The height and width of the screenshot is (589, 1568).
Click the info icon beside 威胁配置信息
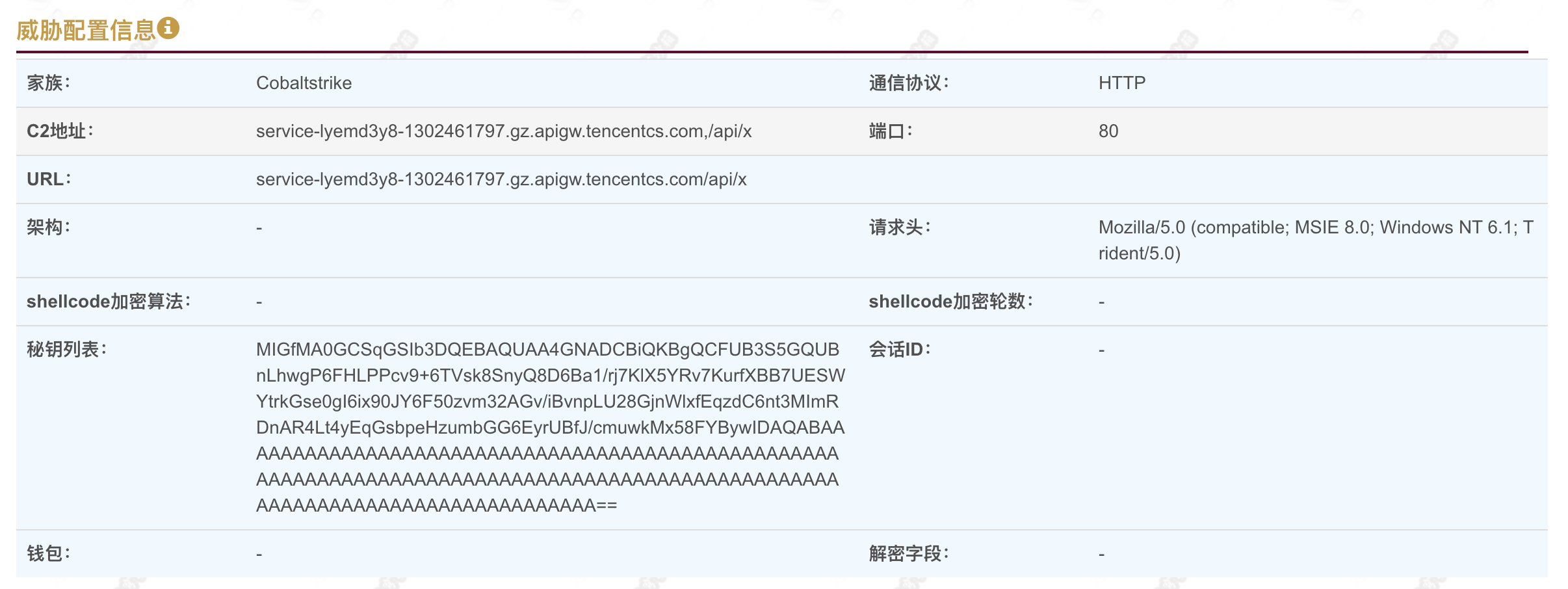[x=168, y=28]
